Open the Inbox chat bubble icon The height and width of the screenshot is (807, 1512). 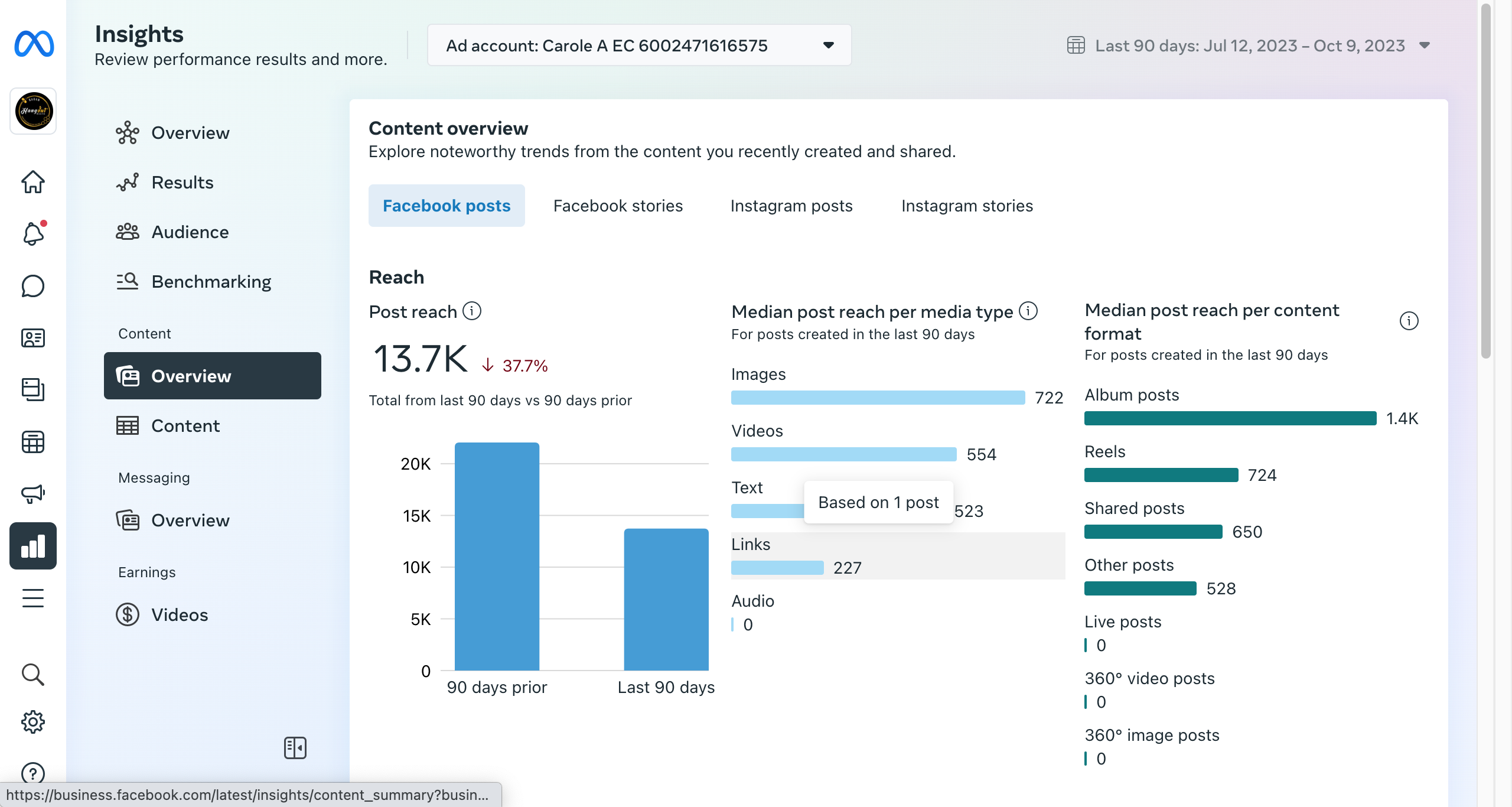tap(33, 286)
